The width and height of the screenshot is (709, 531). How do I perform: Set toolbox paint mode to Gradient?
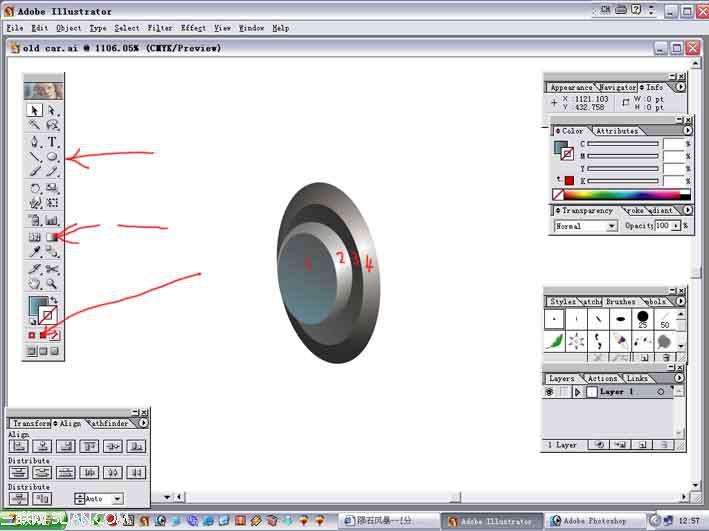(x=43, y=336)
